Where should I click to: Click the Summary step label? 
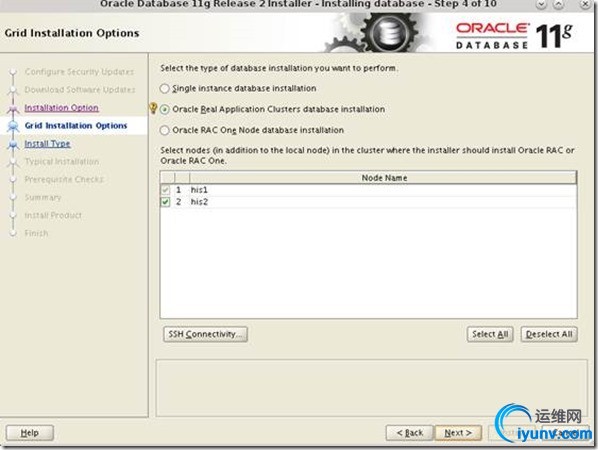43,198
